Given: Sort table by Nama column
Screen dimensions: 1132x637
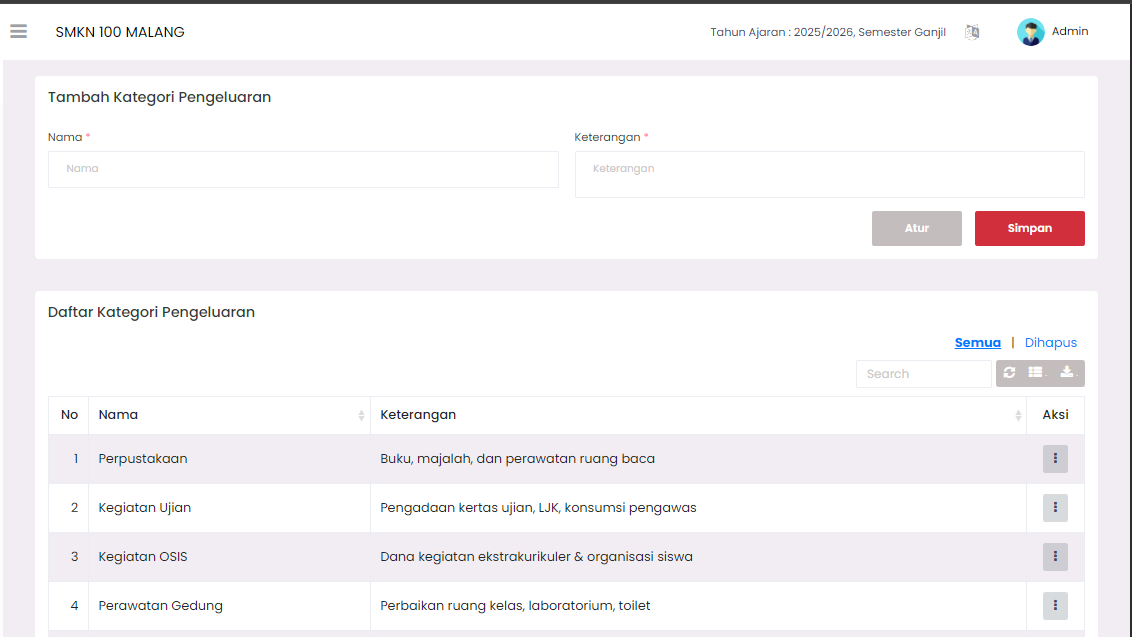Looking at the screenshot, I should pyautogui.click(x=229, y=415).
